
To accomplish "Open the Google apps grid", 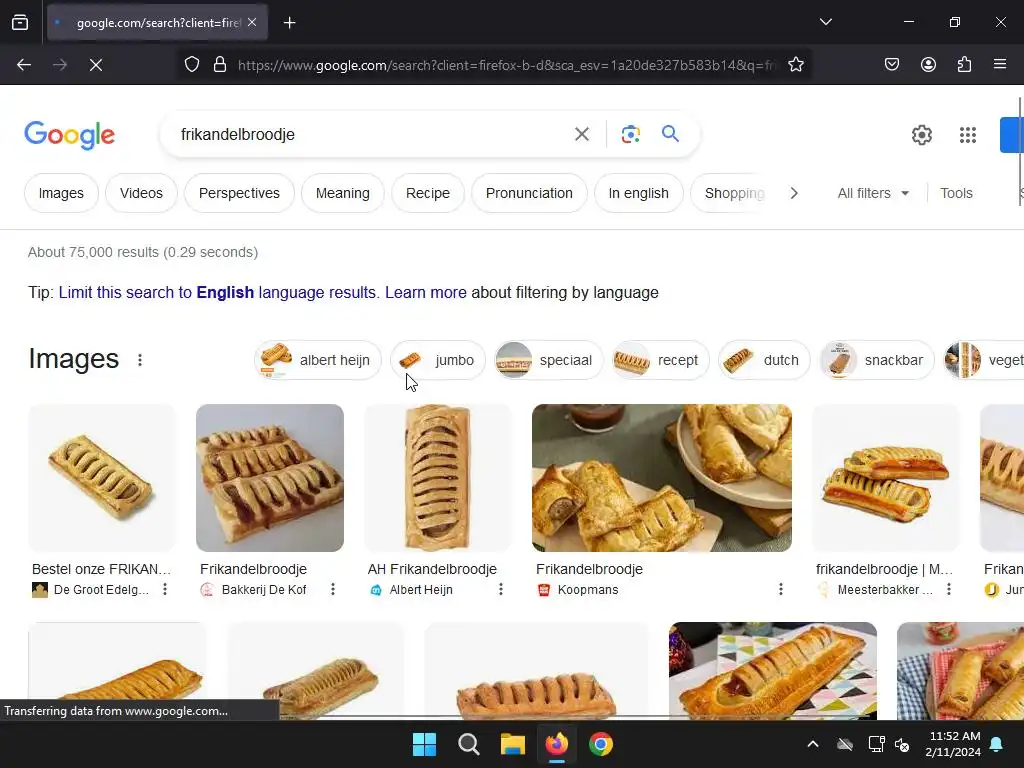I will pos(968,135).
